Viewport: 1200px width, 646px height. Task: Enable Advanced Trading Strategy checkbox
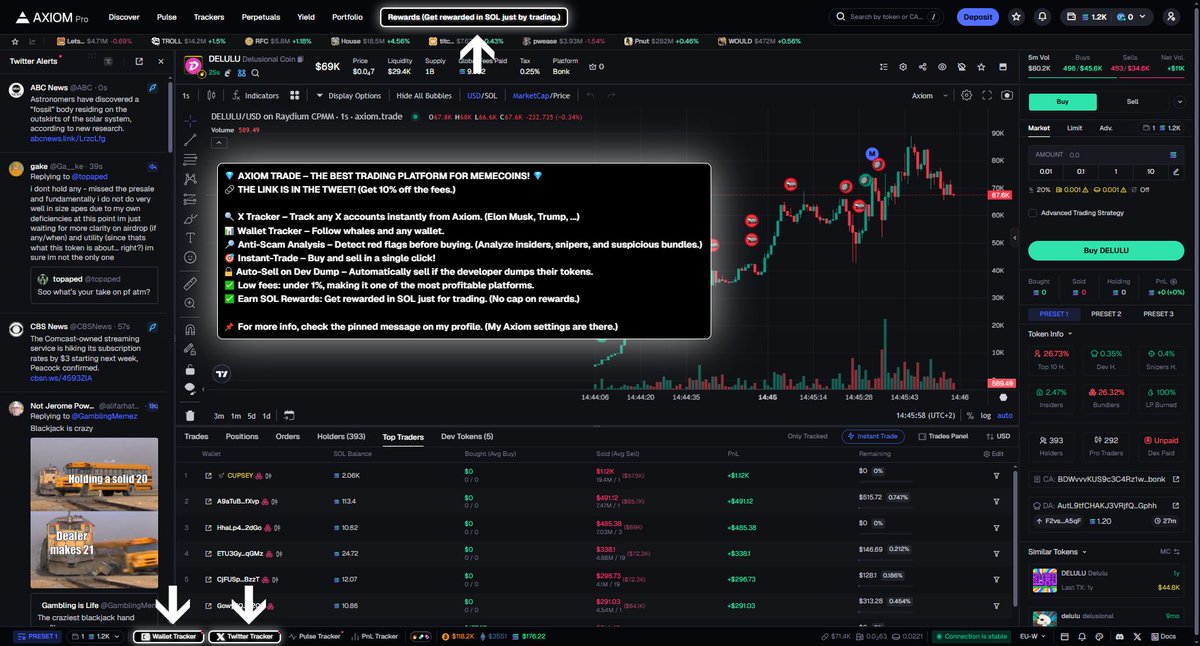(1032, 212)
